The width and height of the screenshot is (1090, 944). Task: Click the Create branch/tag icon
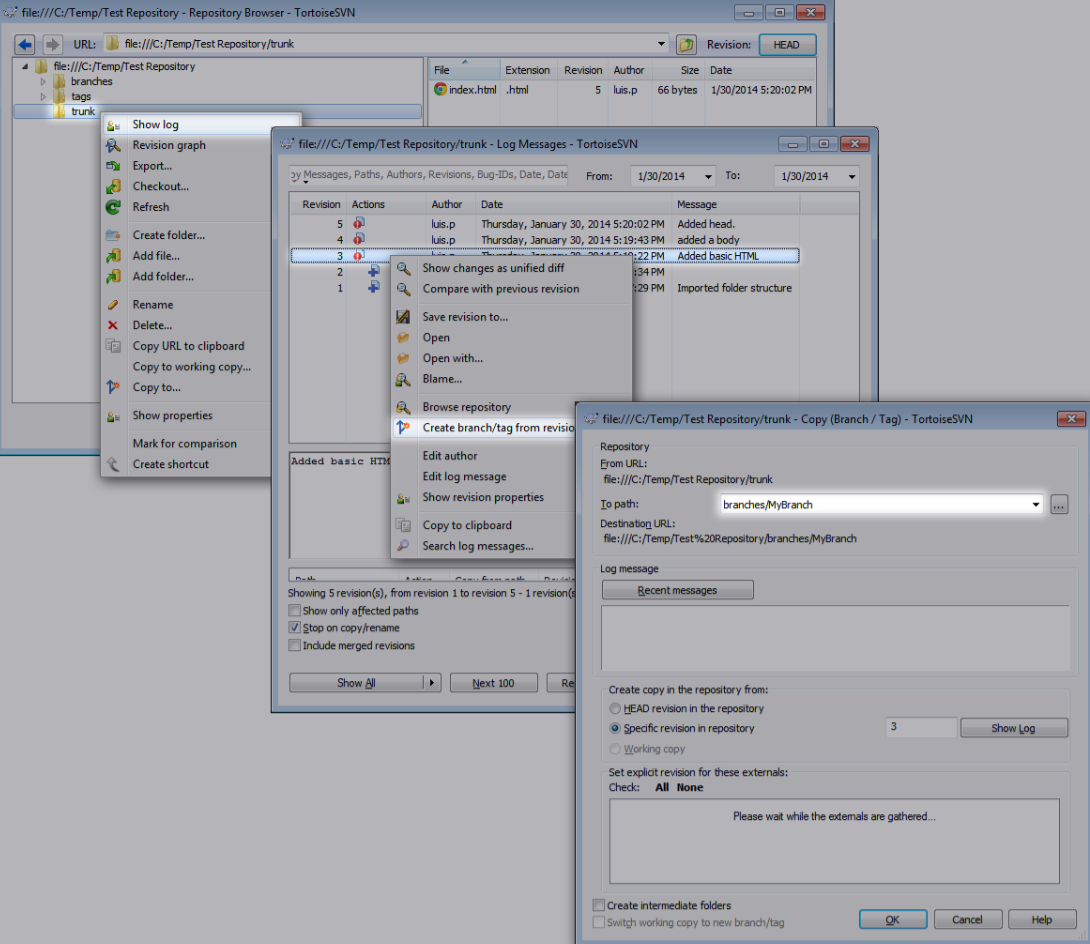pos(403,428)
